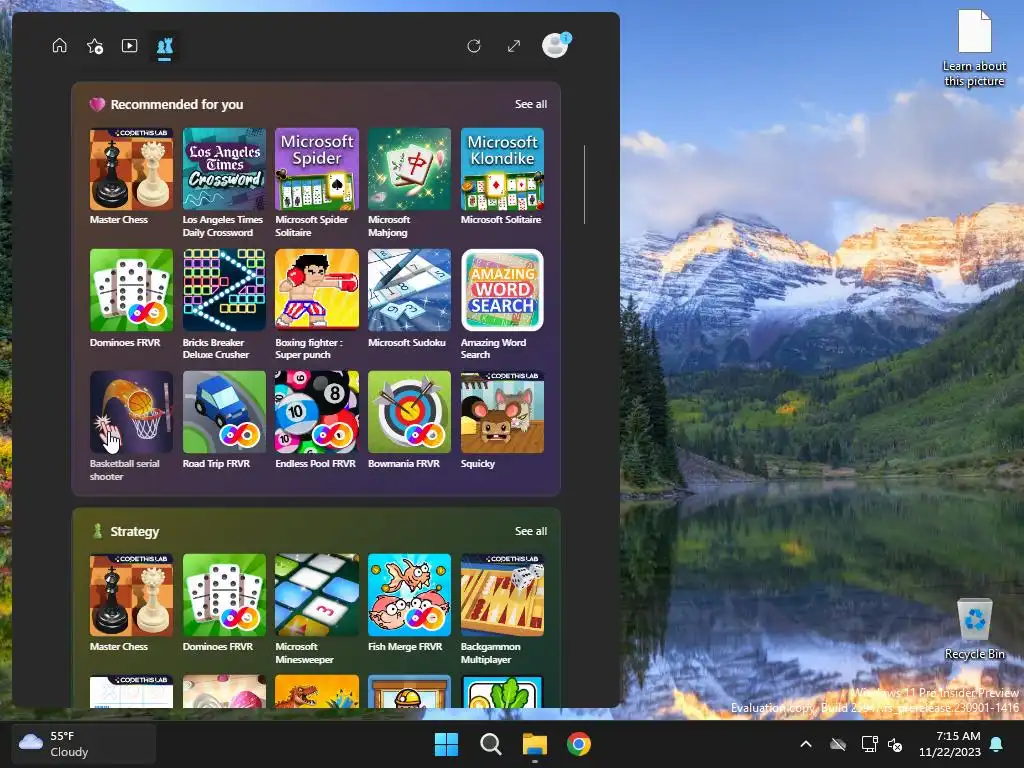This screenshot has height=768, width=1024.
Task: Select the Recycle Bin desktop icon
Action: pyautogui.click(x=974, y=629)
